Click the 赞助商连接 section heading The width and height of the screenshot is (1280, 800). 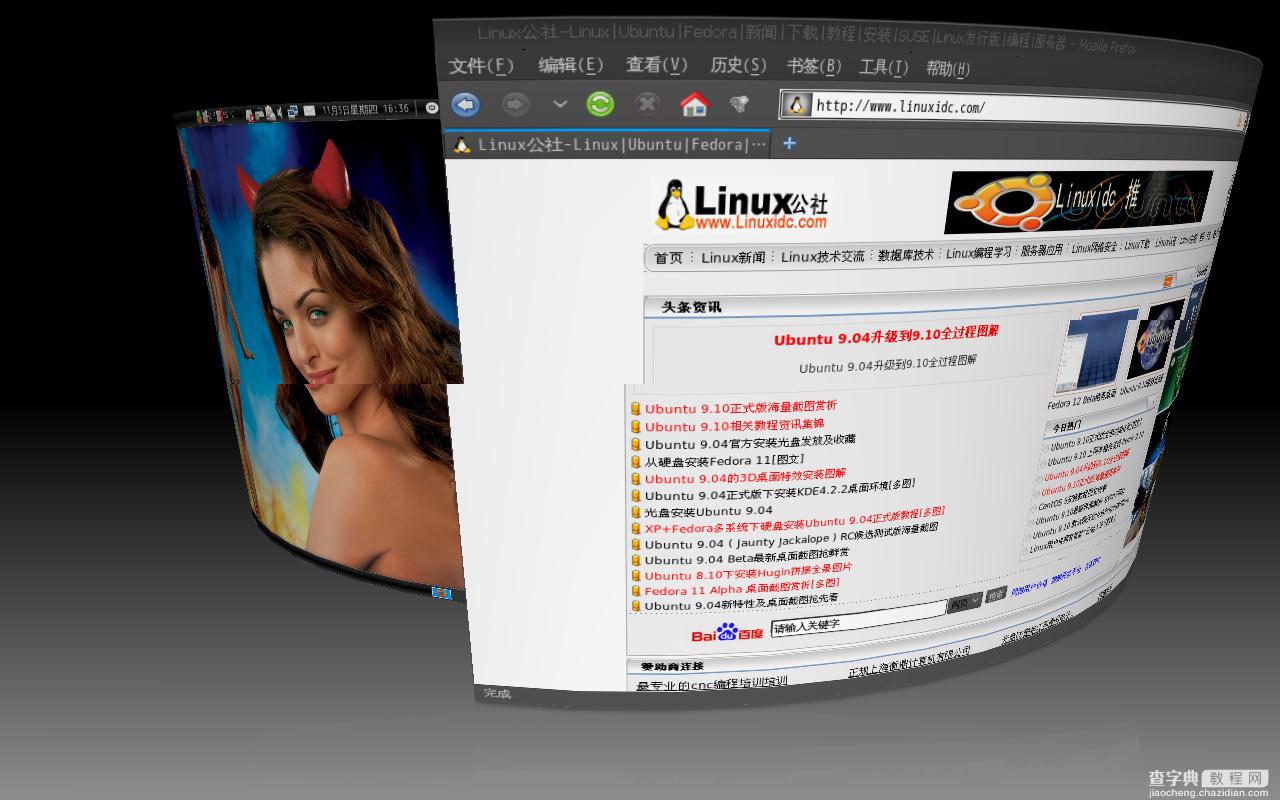click(673, 666)
